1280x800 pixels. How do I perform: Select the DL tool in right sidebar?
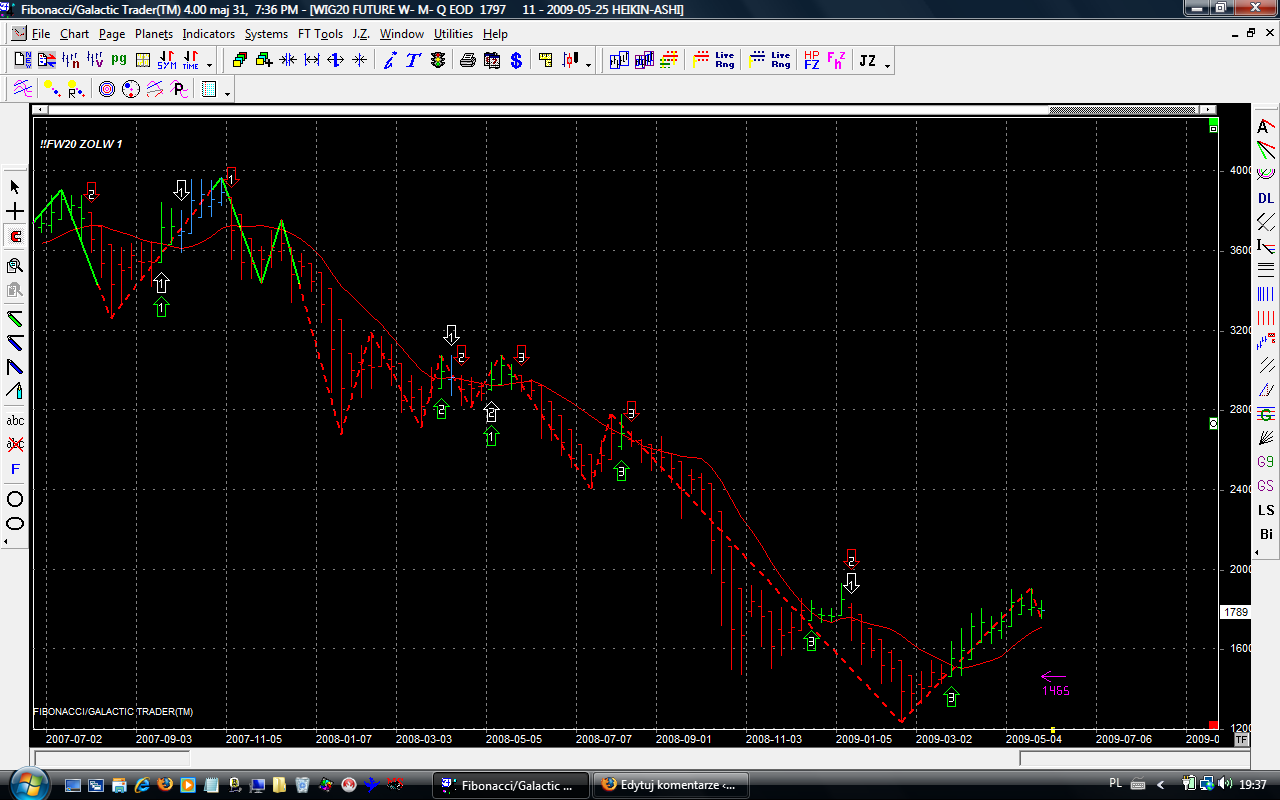click(x=1266, y=198)
